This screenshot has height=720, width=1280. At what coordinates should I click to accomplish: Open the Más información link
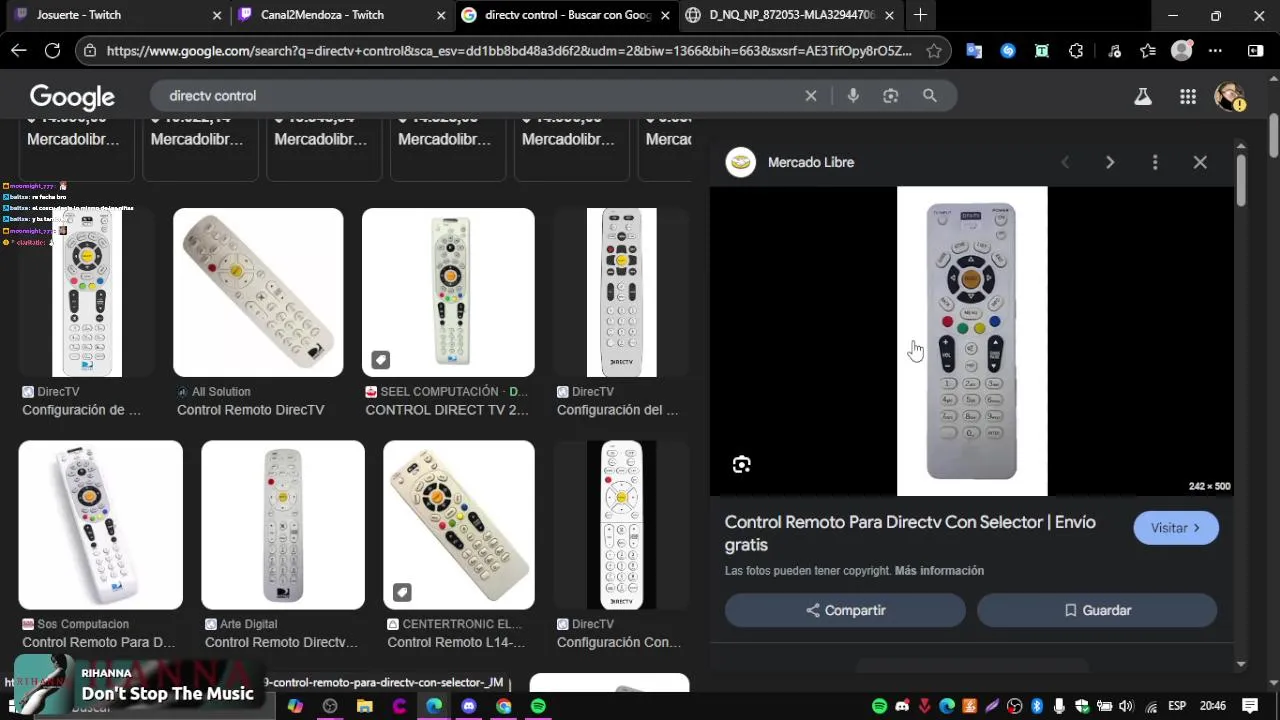[939, 571]
